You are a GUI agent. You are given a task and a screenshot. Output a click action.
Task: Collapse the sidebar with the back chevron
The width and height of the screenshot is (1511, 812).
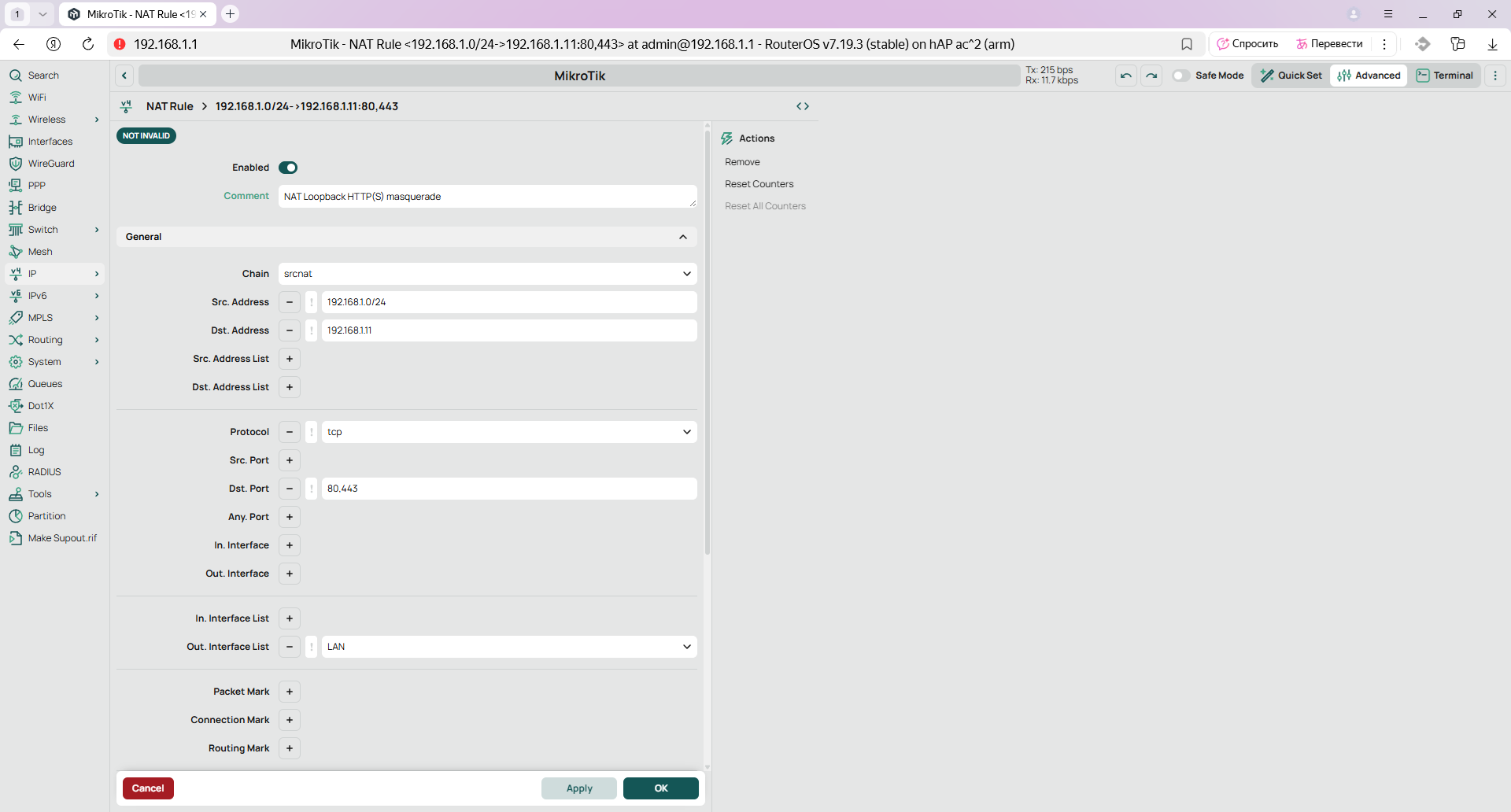pyautogui.click(x=124, y=76)
